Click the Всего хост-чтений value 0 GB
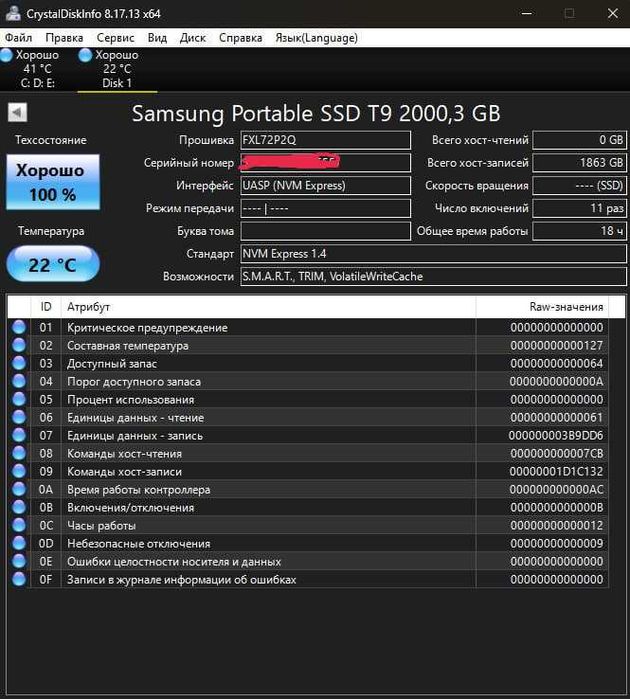 pyautogui.click(x=579, y=140)
